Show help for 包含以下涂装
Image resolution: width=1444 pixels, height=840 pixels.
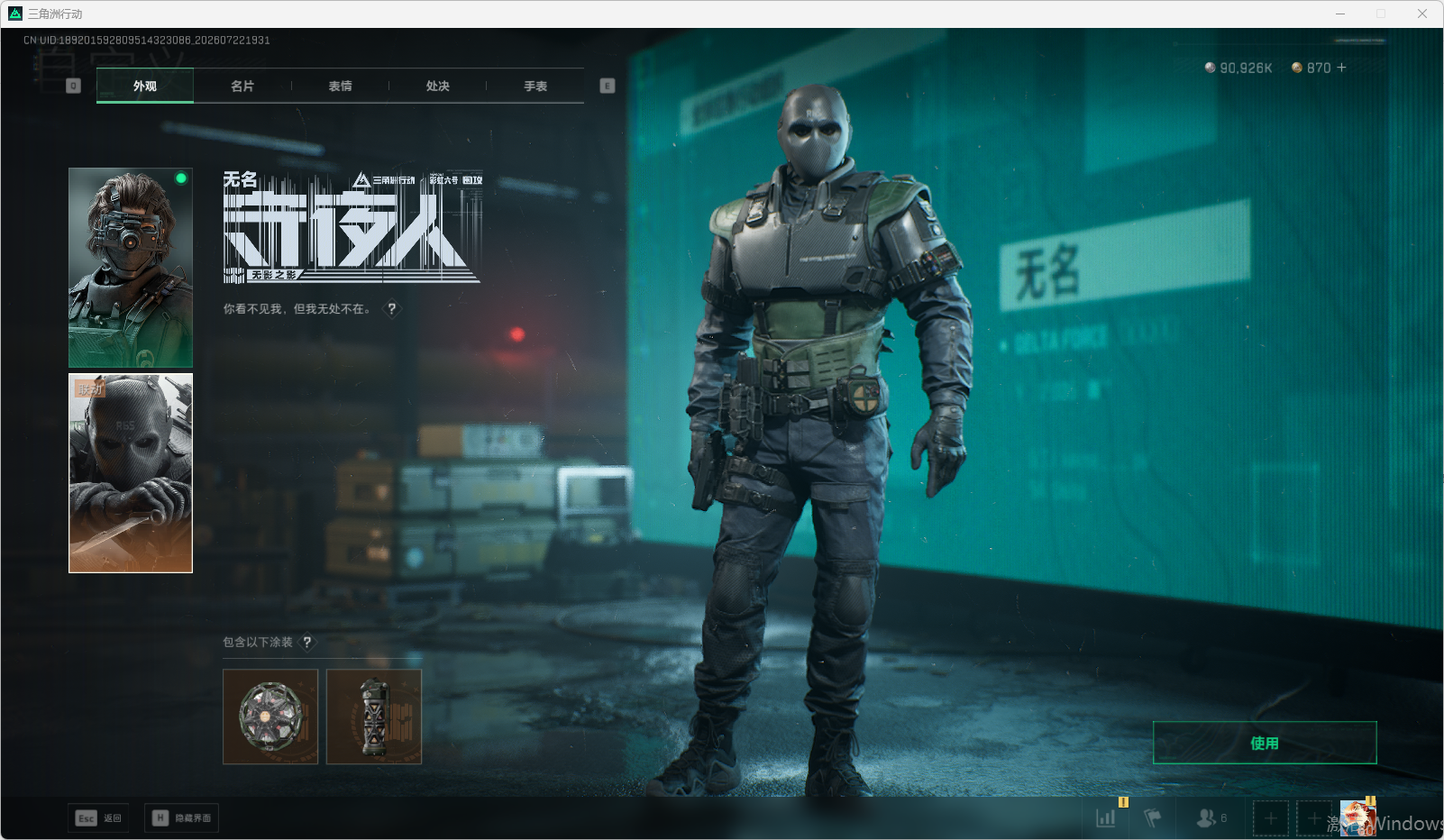(x=307, y=643)
